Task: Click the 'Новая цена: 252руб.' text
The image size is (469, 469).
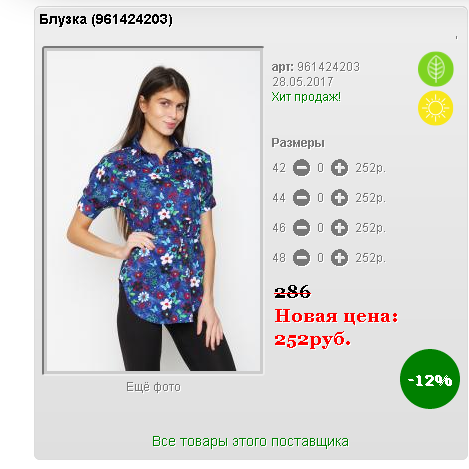Action: pos(336,328)
